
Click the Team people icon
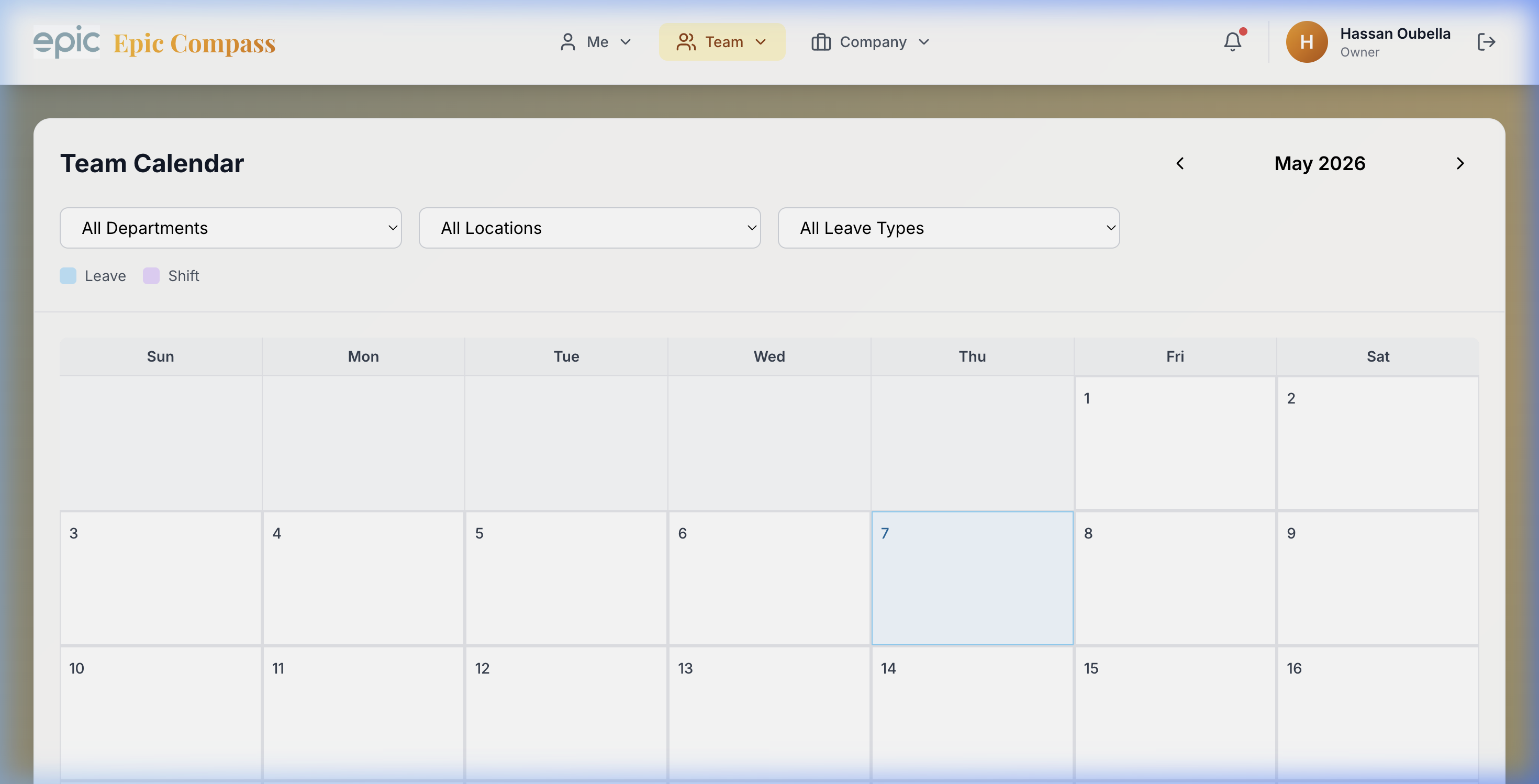[x=686, y=42]
